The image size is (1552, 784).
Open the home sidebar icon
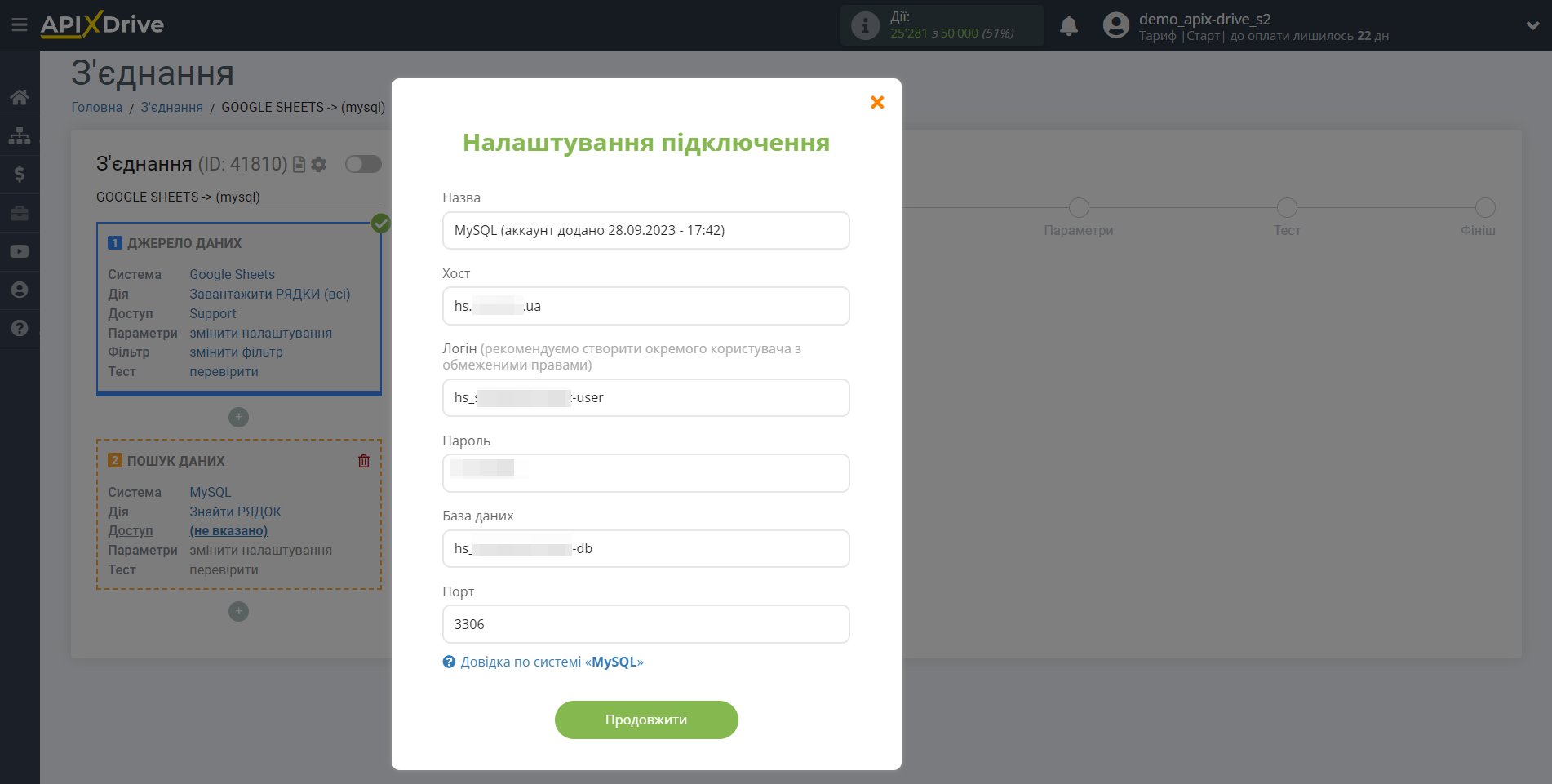pyautogui.click(x=20, y=97)
